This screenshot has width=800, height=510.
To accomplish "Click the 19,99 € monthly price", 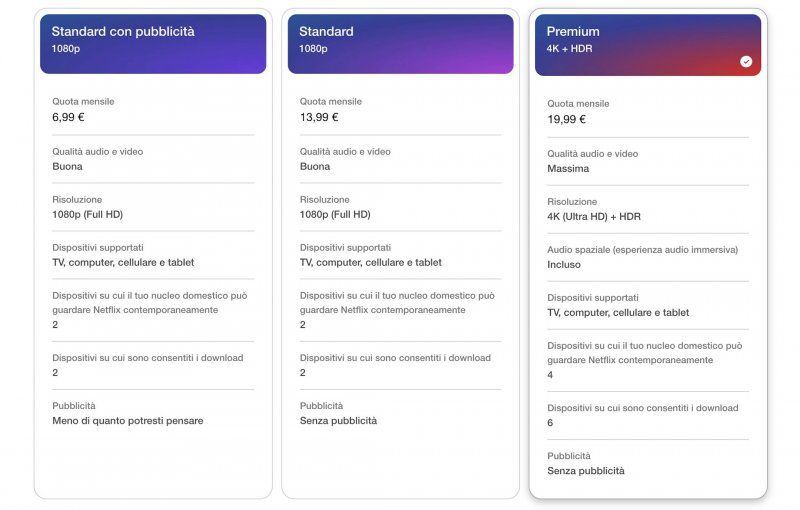I will pos(566,119).
